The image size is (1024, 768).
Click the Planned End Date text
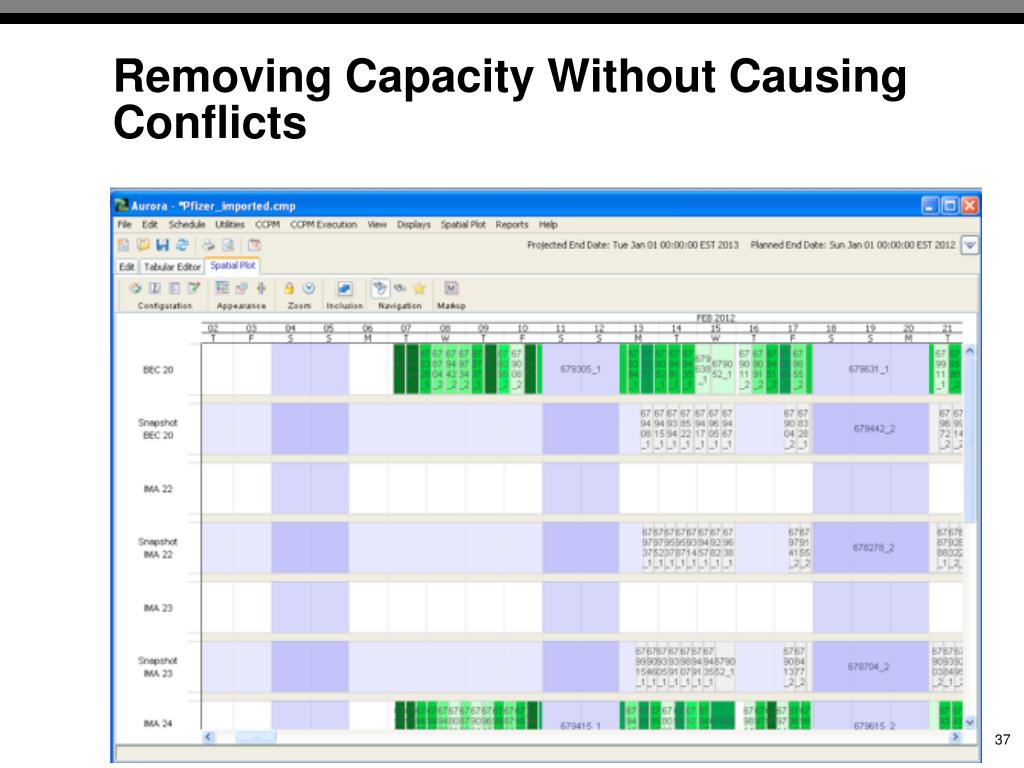pyautogui.click(x=853, y=246)
